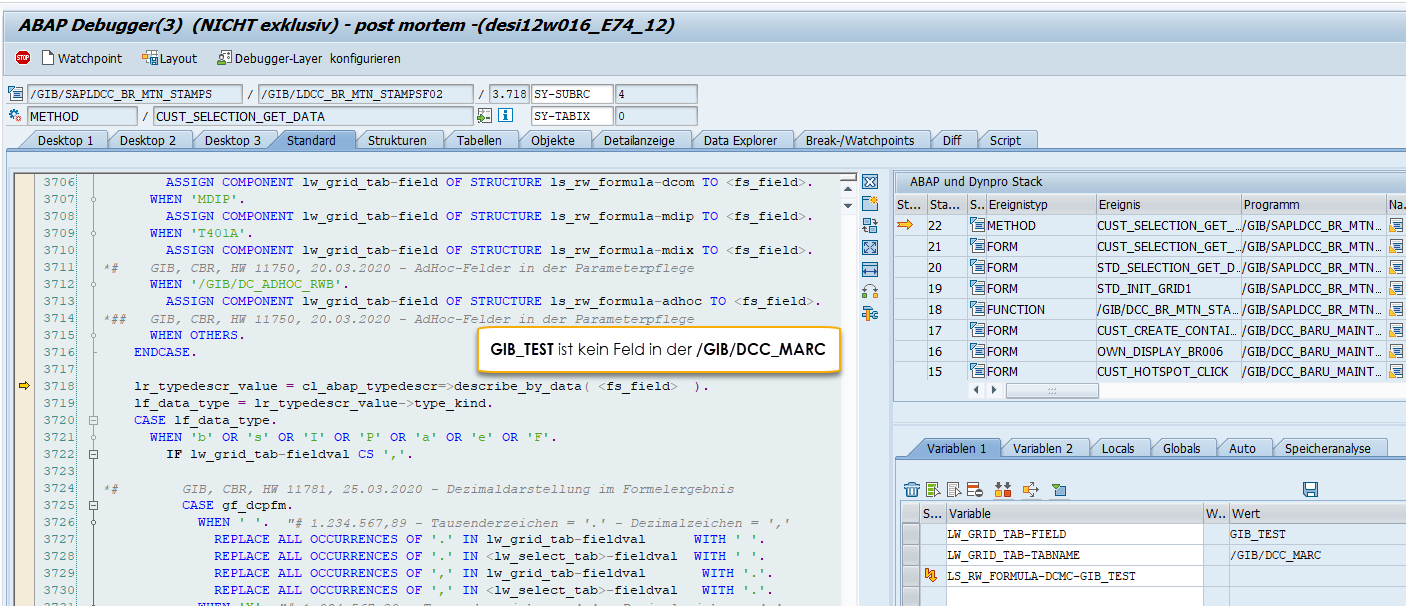Switch to the Tabellen tab
The width and height of the screenshot is (1406, 606).
tap(479, 140)
